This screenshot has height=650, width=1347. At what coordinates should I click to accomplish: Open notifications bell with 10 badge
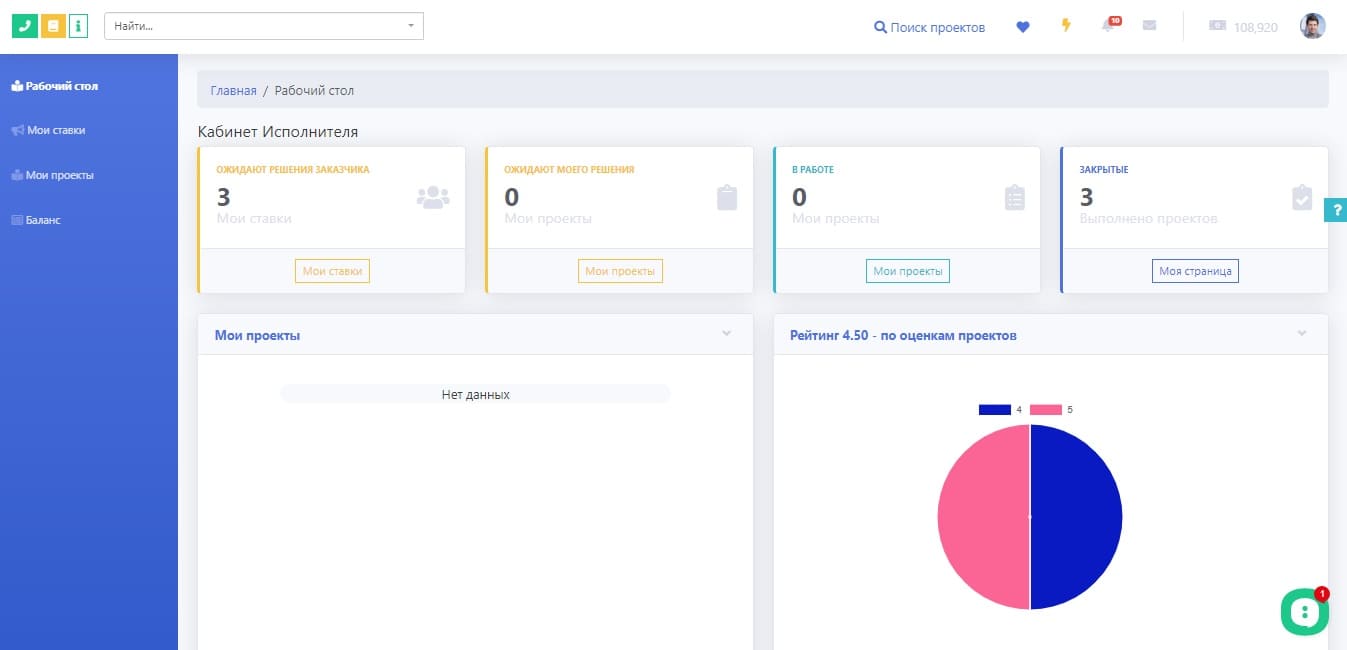(1109, 26)
